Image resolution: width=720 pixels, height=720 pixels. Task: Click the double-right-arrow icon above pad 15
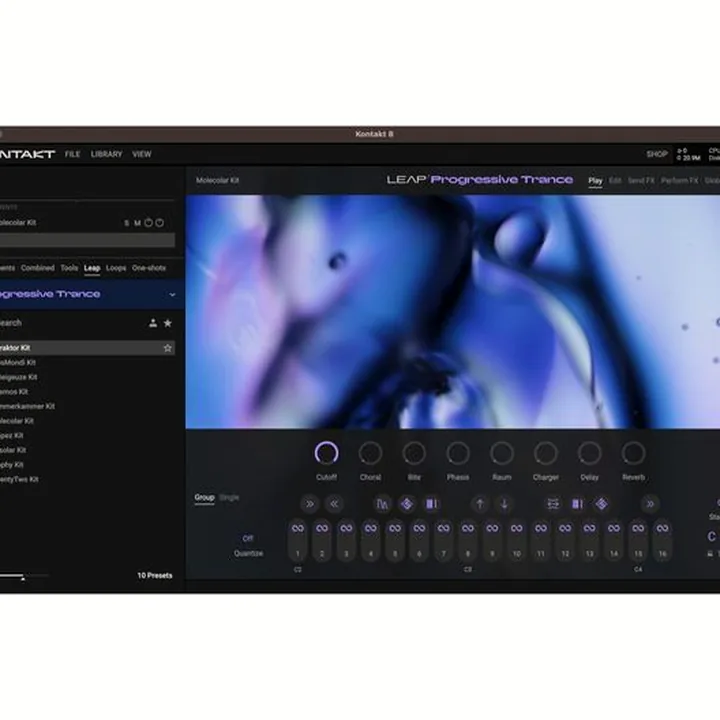coord(650,504)
